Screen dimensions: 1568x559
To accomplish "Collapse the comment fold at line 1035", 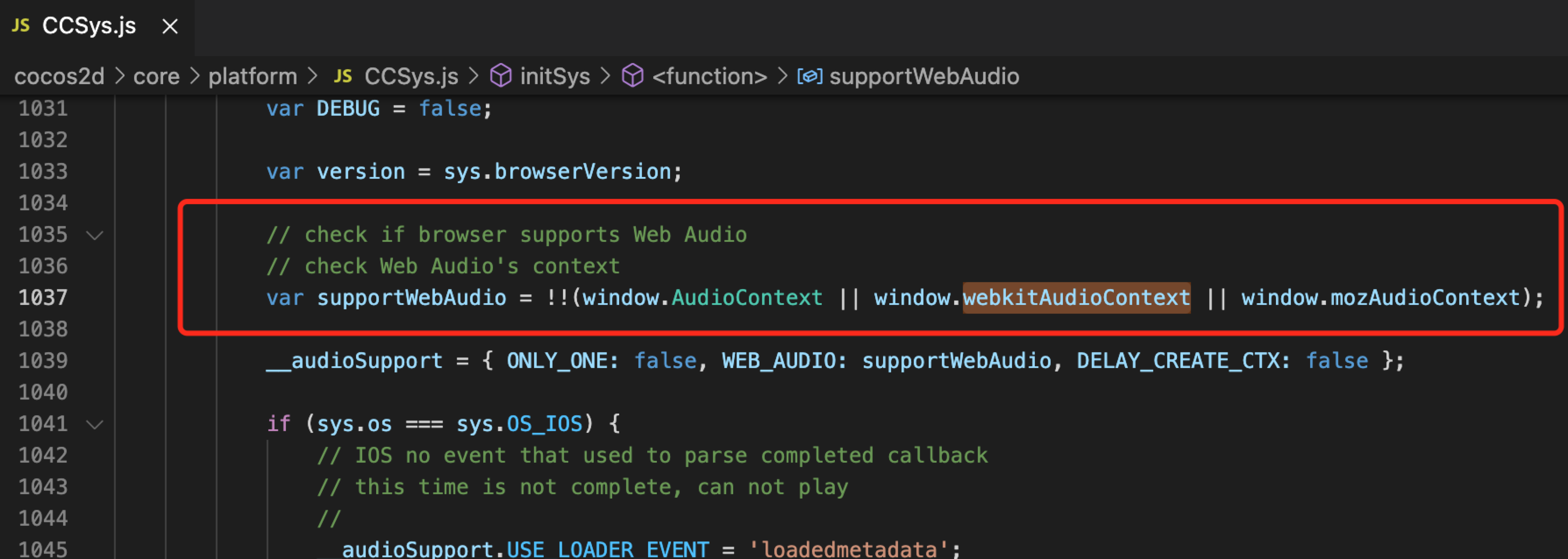I will click(95, 235).
